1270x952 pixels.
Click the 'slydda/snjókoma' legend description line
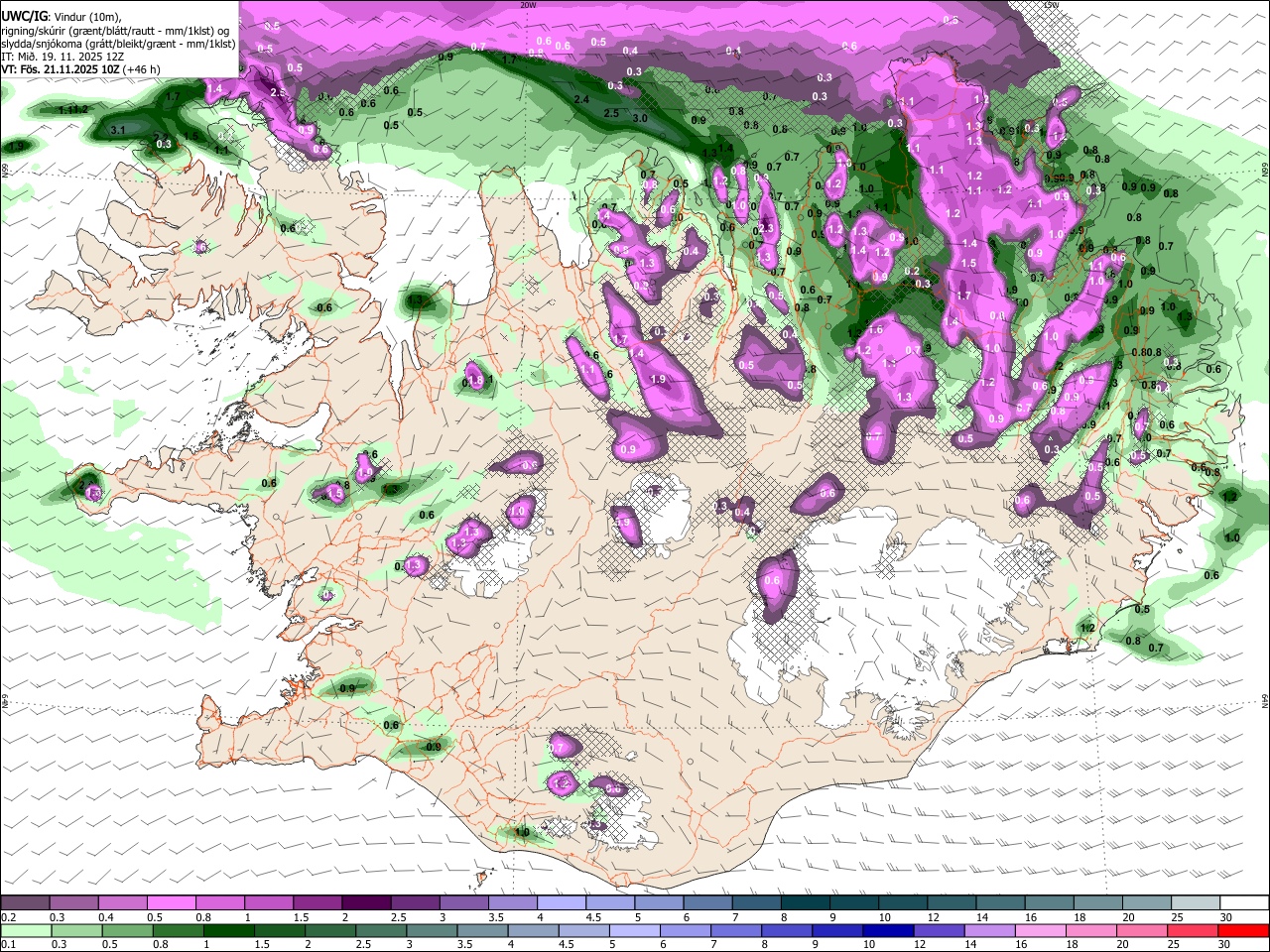tap(118, 44)
